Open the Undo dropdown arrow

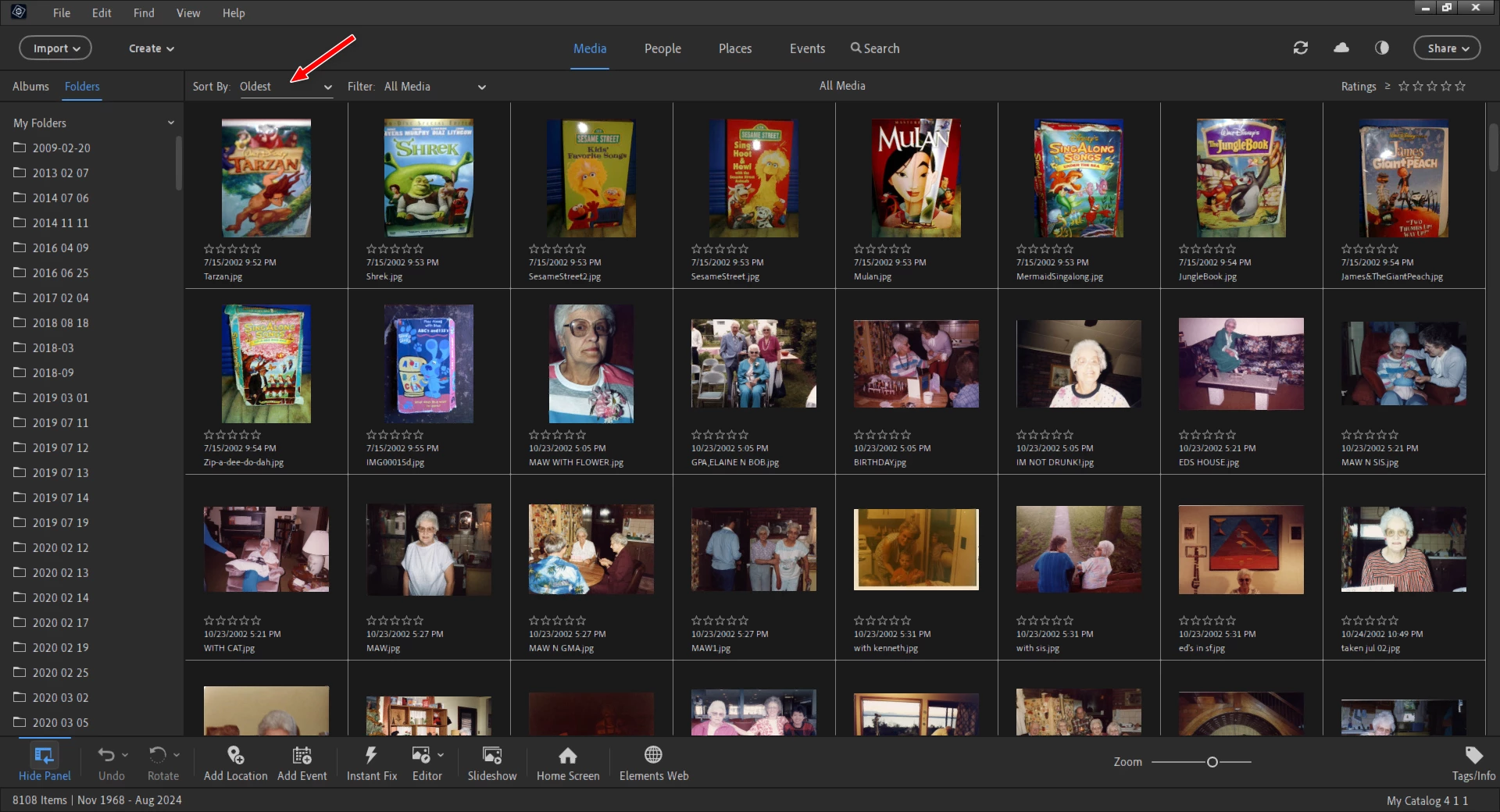pyautogui.click(x=125, y=755)
